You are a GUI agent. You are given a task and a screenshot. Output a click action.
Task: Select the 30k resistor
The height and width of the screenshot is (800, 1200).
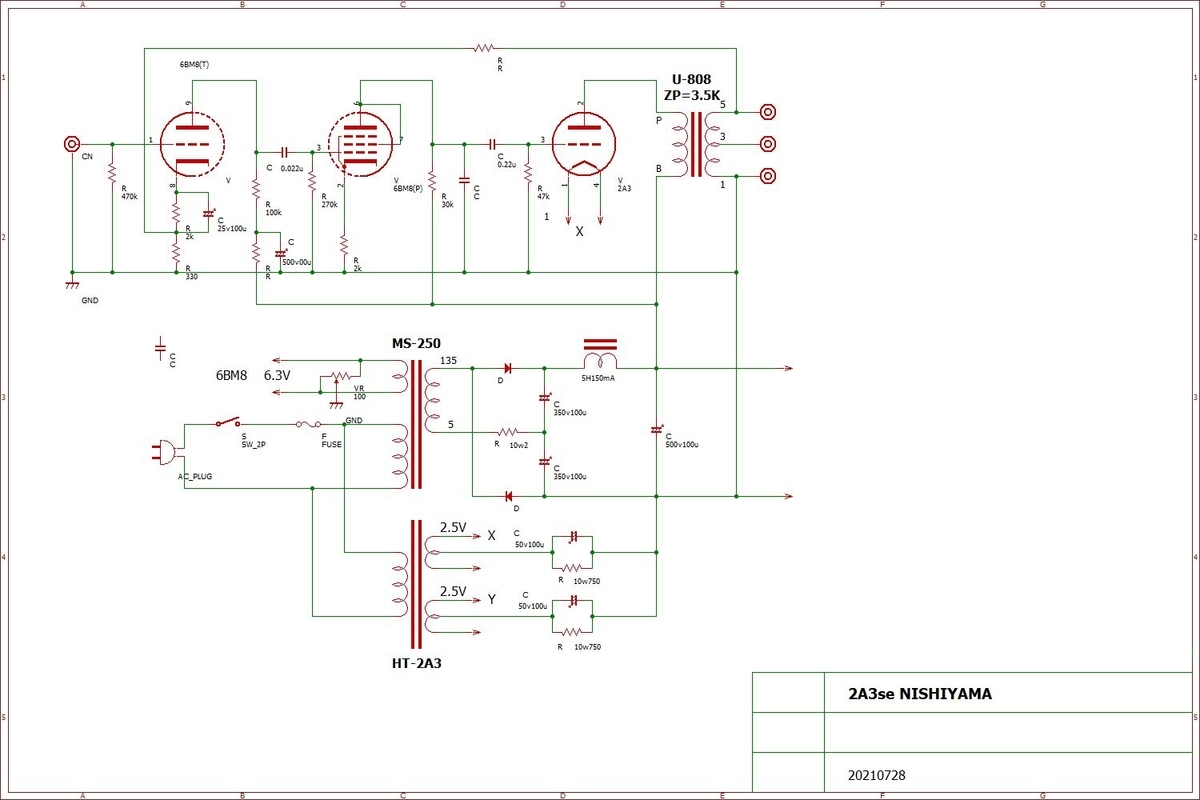[x=432, y=182]
